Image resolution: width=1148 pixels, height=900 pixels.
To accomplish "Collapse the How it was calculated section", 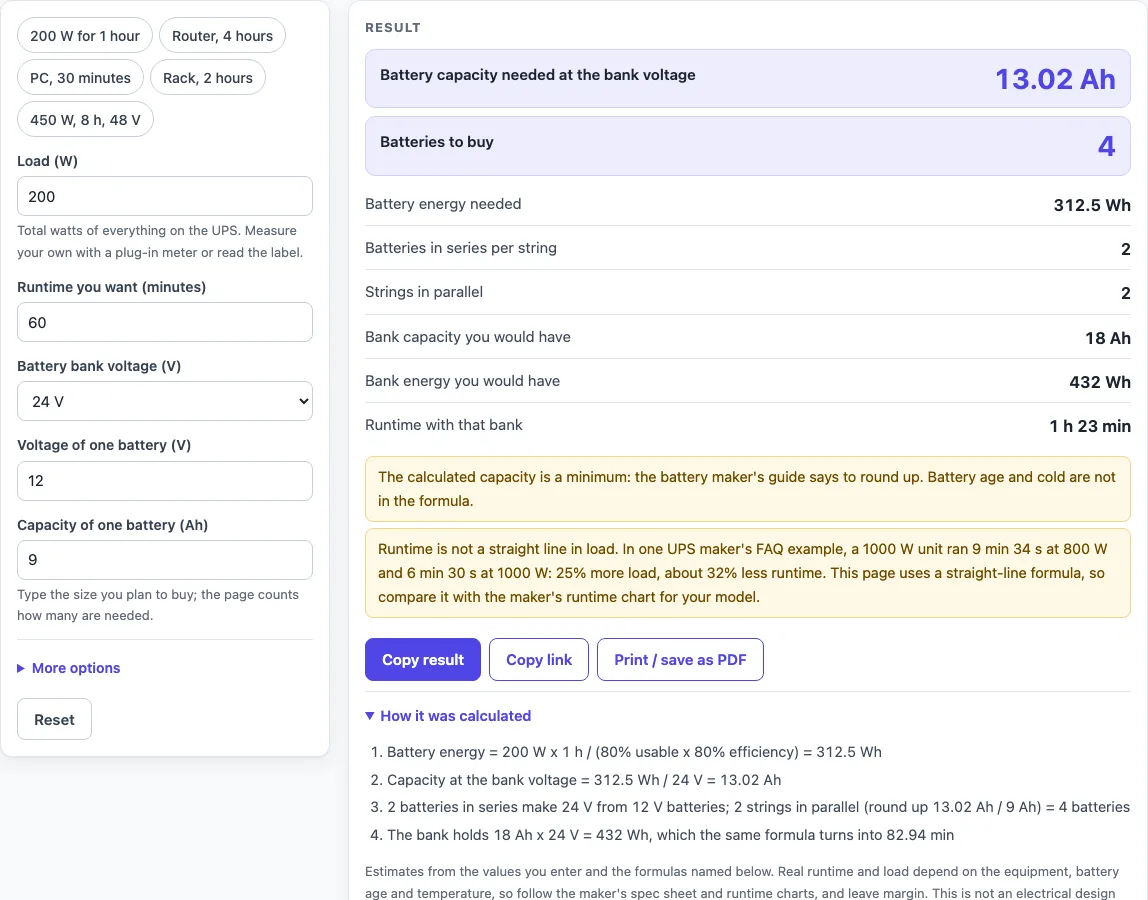I will (x=448, y=716).
